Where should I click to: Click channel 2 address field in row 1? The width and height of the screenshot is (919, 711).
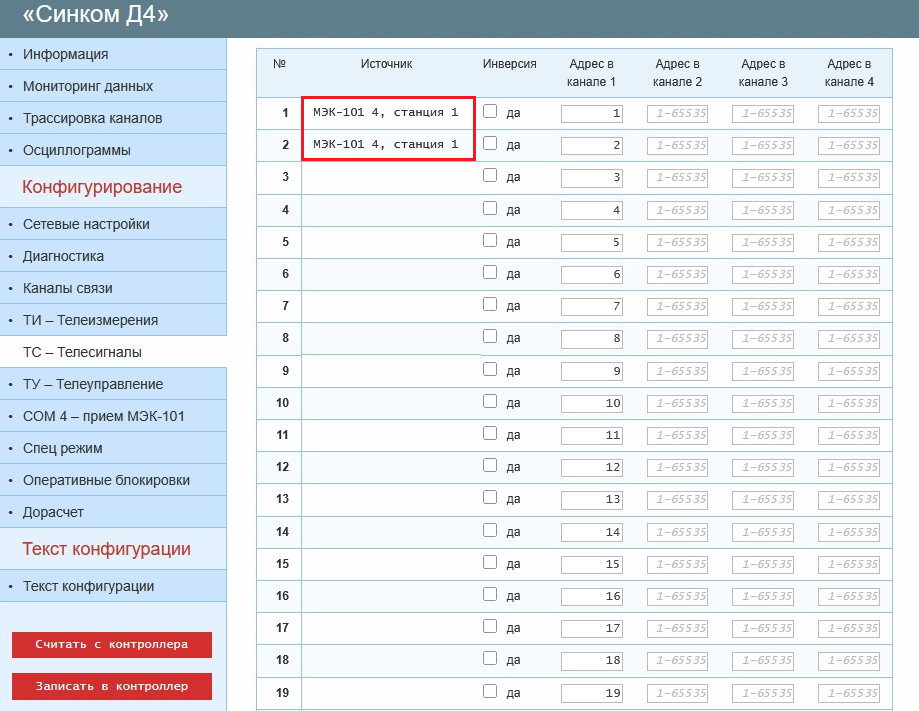click(679, 114)
